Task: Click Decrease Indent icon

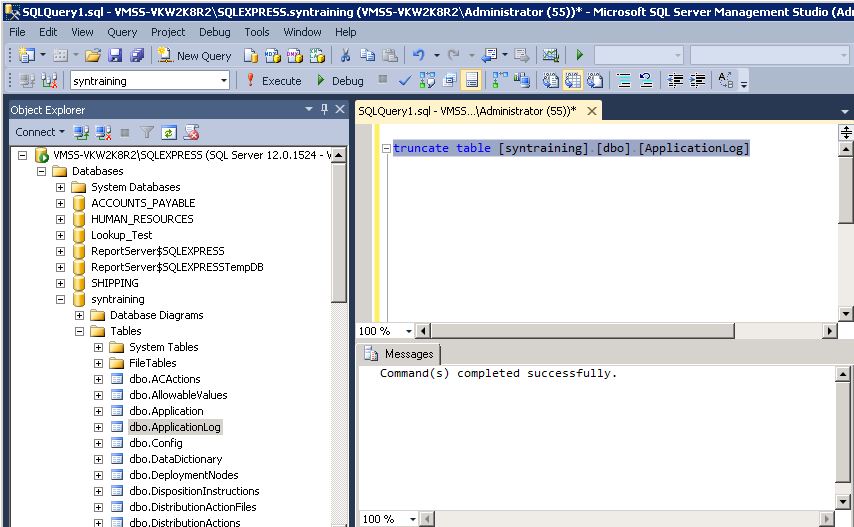Action: [x=675, y=81]
